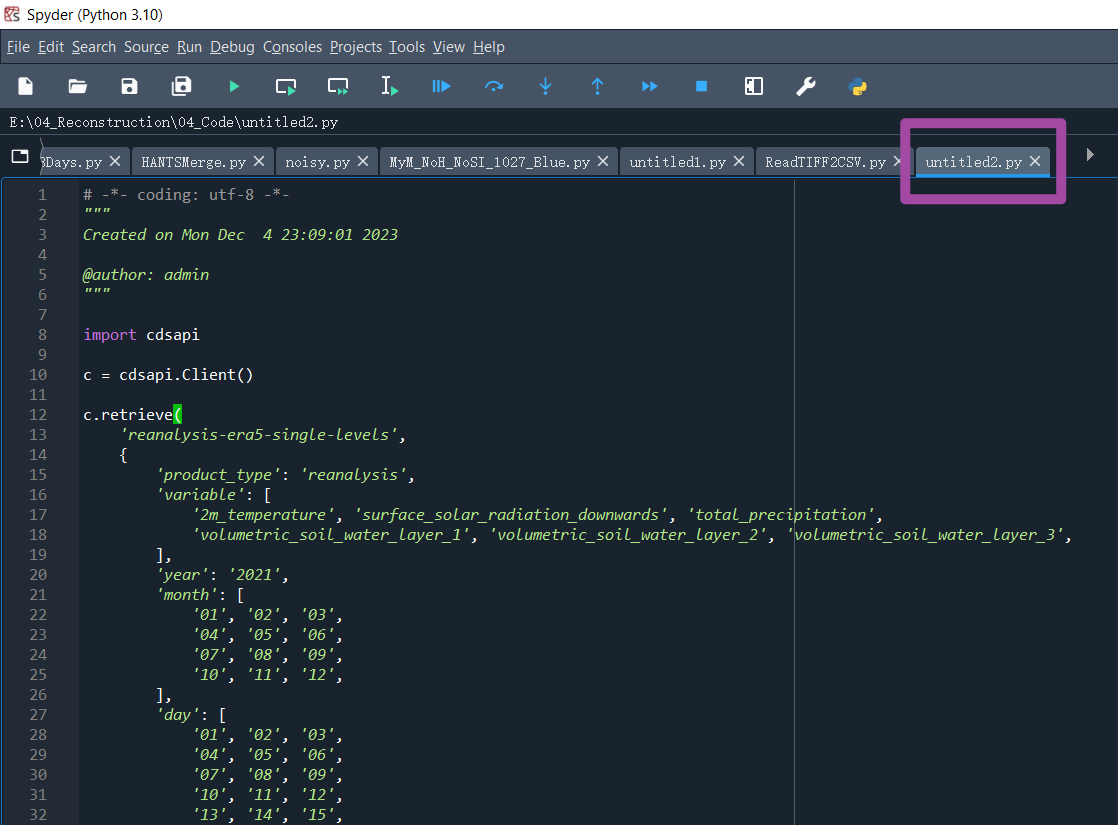Screen dimensions: 1118x825
Task: Close the untitled2.py tab
Action: click(1035, 162)
